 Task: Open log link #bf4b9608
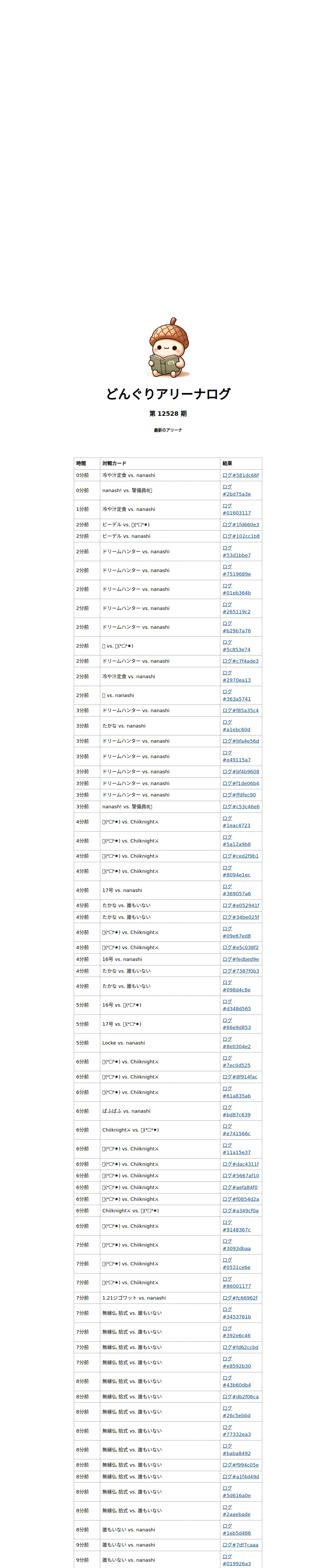coord(240,772)
